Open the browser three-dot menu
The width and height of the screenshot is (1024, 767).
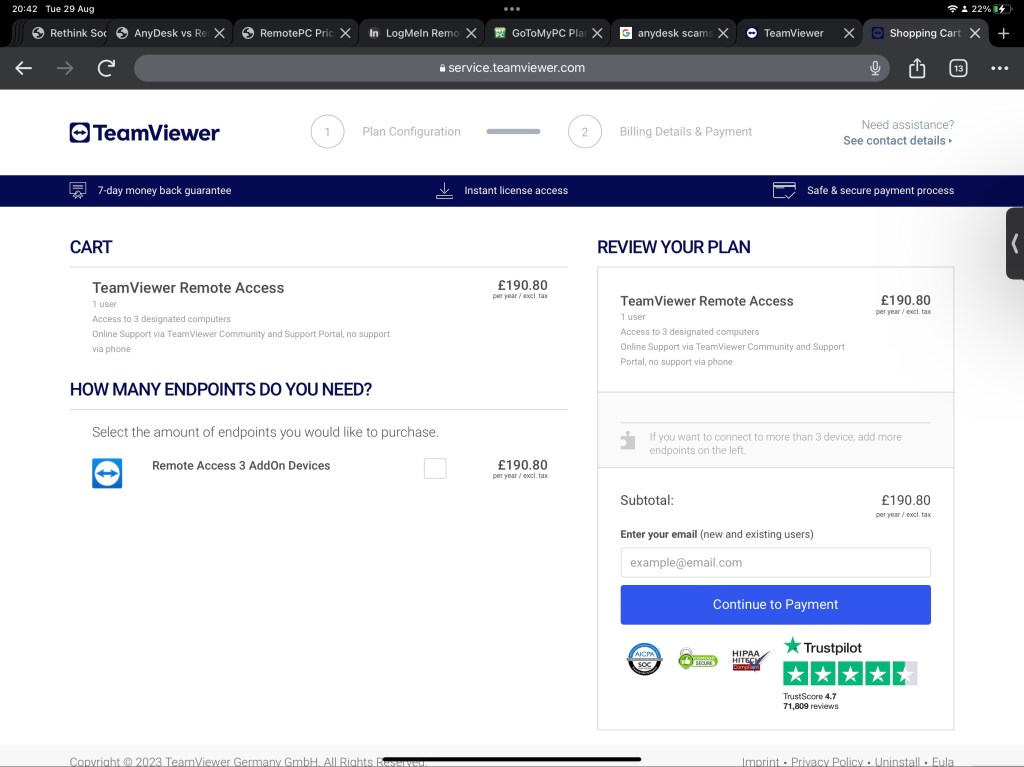999,68
